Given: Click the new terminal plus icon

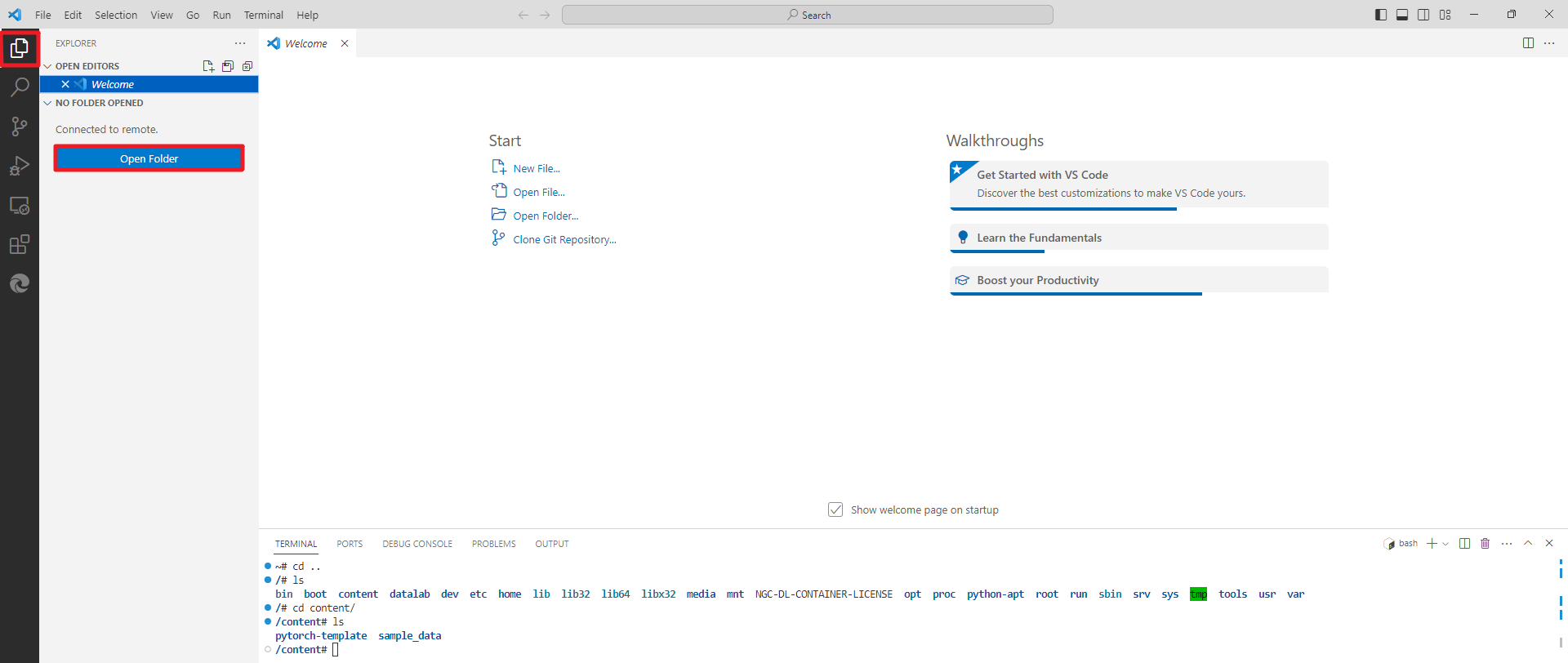Looking at the screenshot, I should [x=1432, y=544].
